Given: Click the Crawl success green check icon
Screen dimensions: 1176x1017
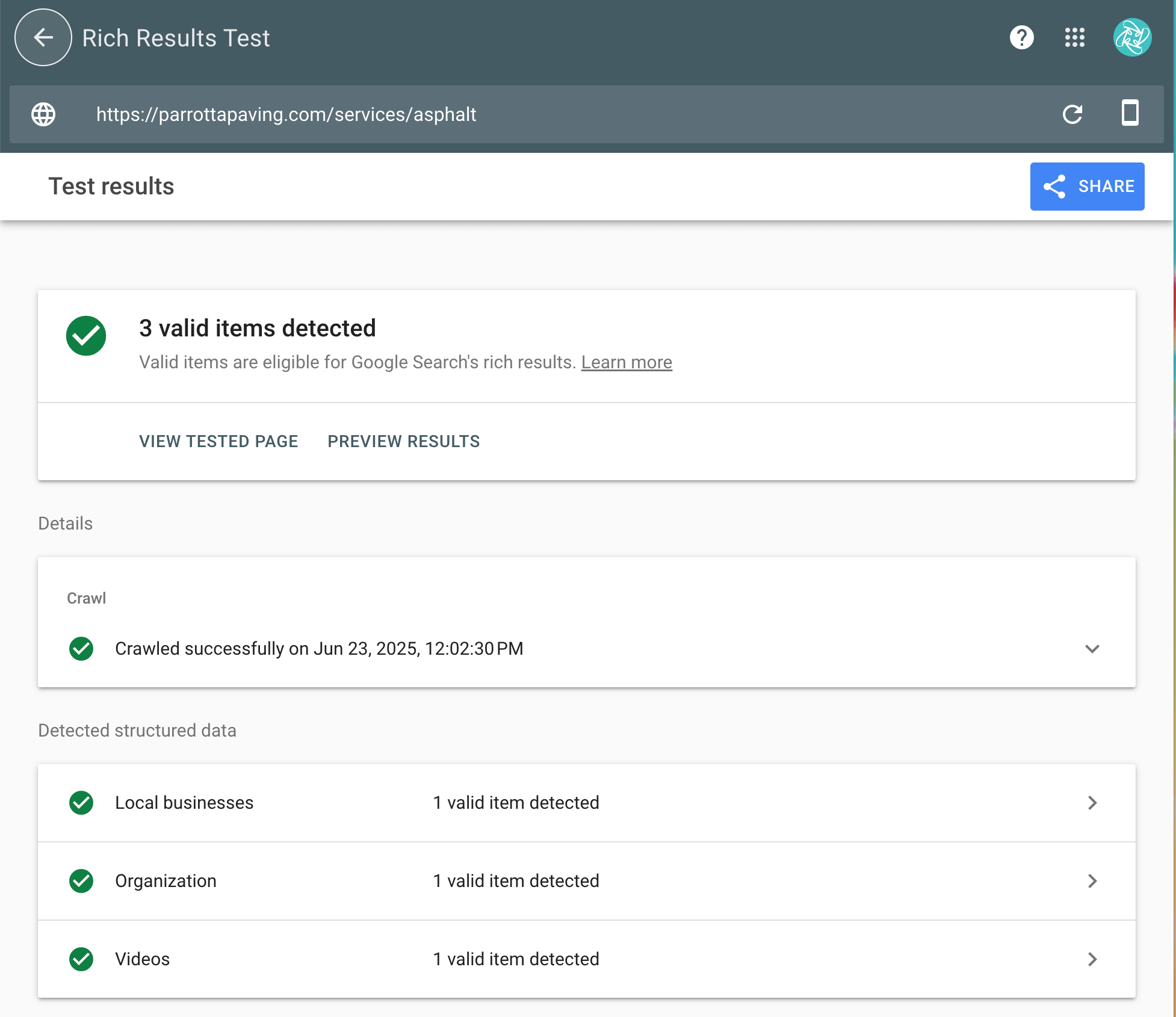Looking at the screenshot, I should (x=81, y=649).
